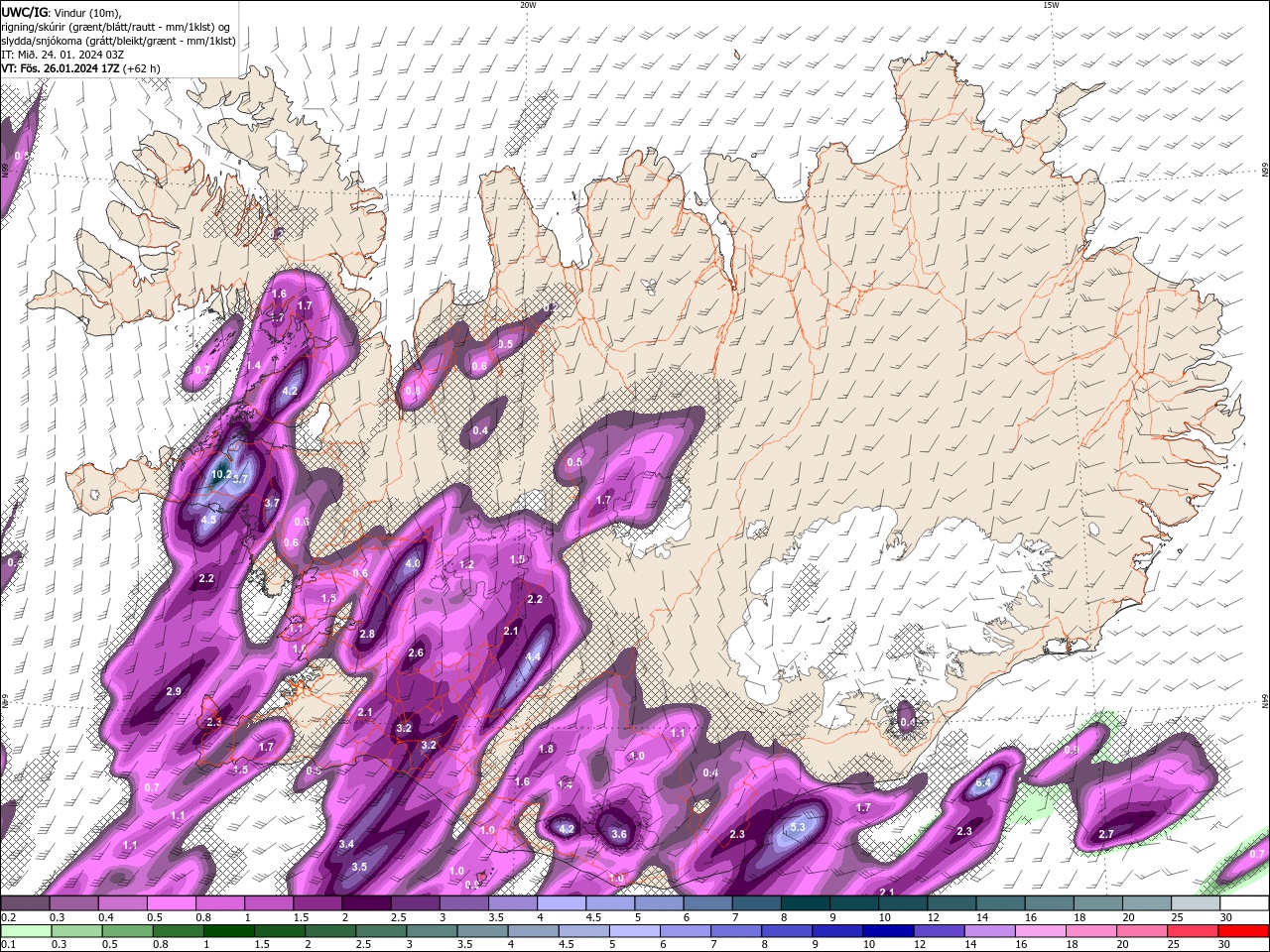Click the 2.7 label in the southeast sea
The height and width of the screenshot is (952, 1270).
[x=1106, y=834]
